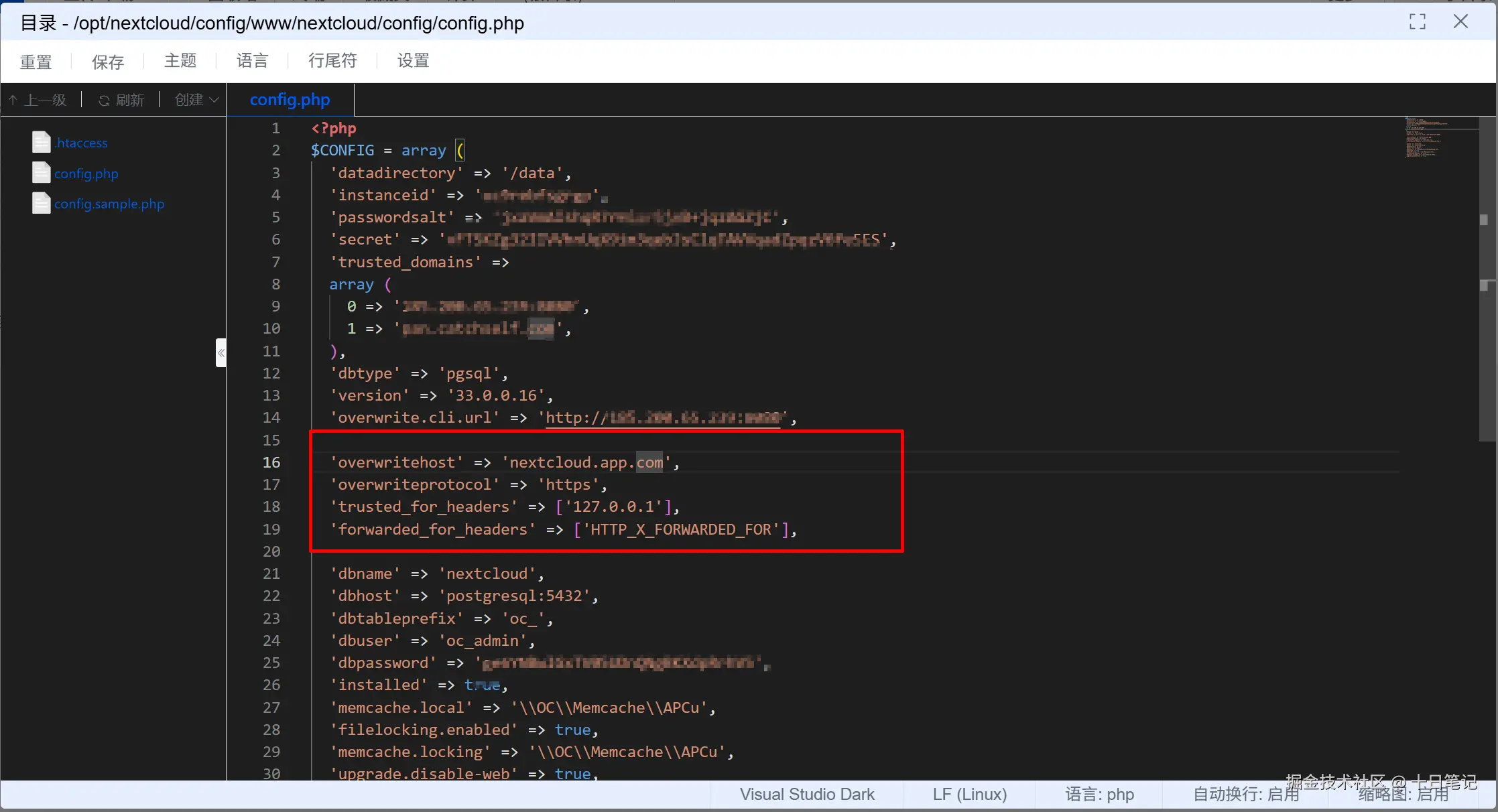The height and width of the screenshot is (812, 1498).
Task: Click the 重置 reset button
Action: (x=36, y=62)
